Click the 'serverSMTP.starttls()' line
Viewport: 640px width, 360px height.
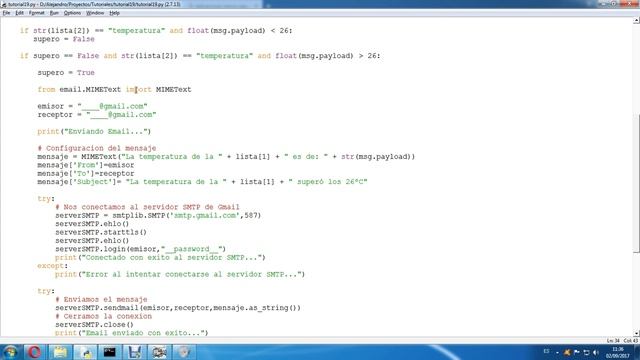tap(101, 232)
